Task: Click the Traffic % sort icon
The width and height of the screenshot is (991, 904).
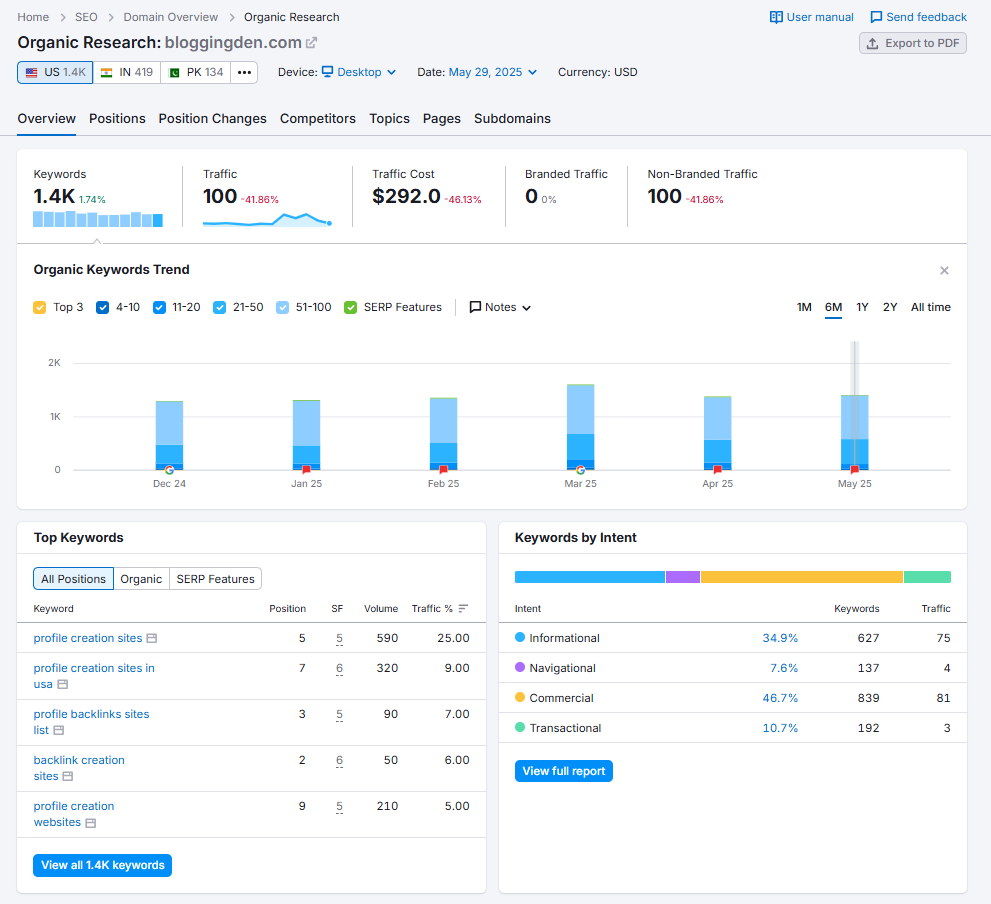Action: click(463, 608)
